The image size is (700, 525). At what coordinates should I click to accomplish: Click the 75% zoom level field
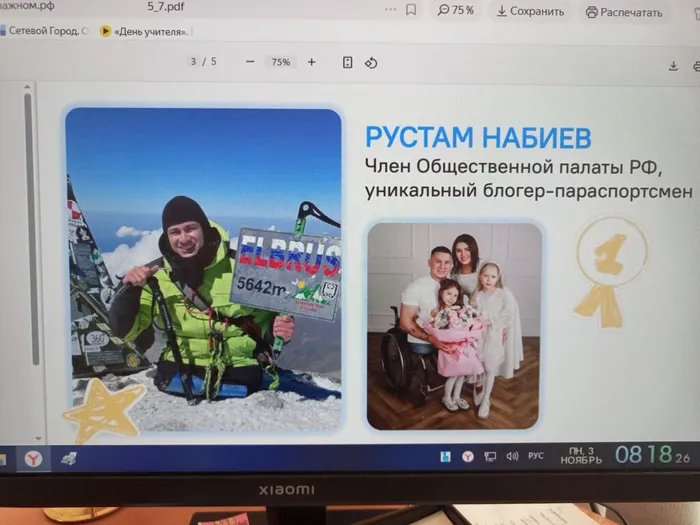(x=280, y=62)
